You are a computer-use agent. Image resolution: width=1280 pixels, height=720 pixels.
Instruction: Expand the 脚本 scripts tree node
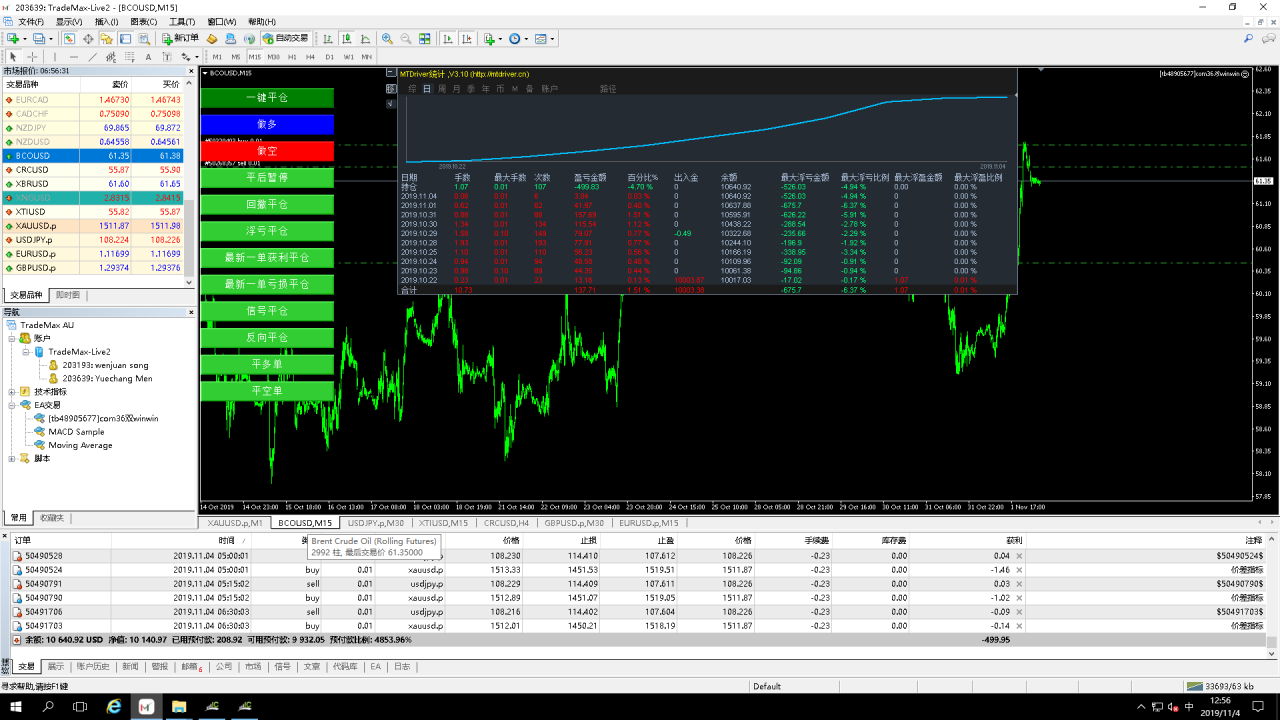click(12, 459)
